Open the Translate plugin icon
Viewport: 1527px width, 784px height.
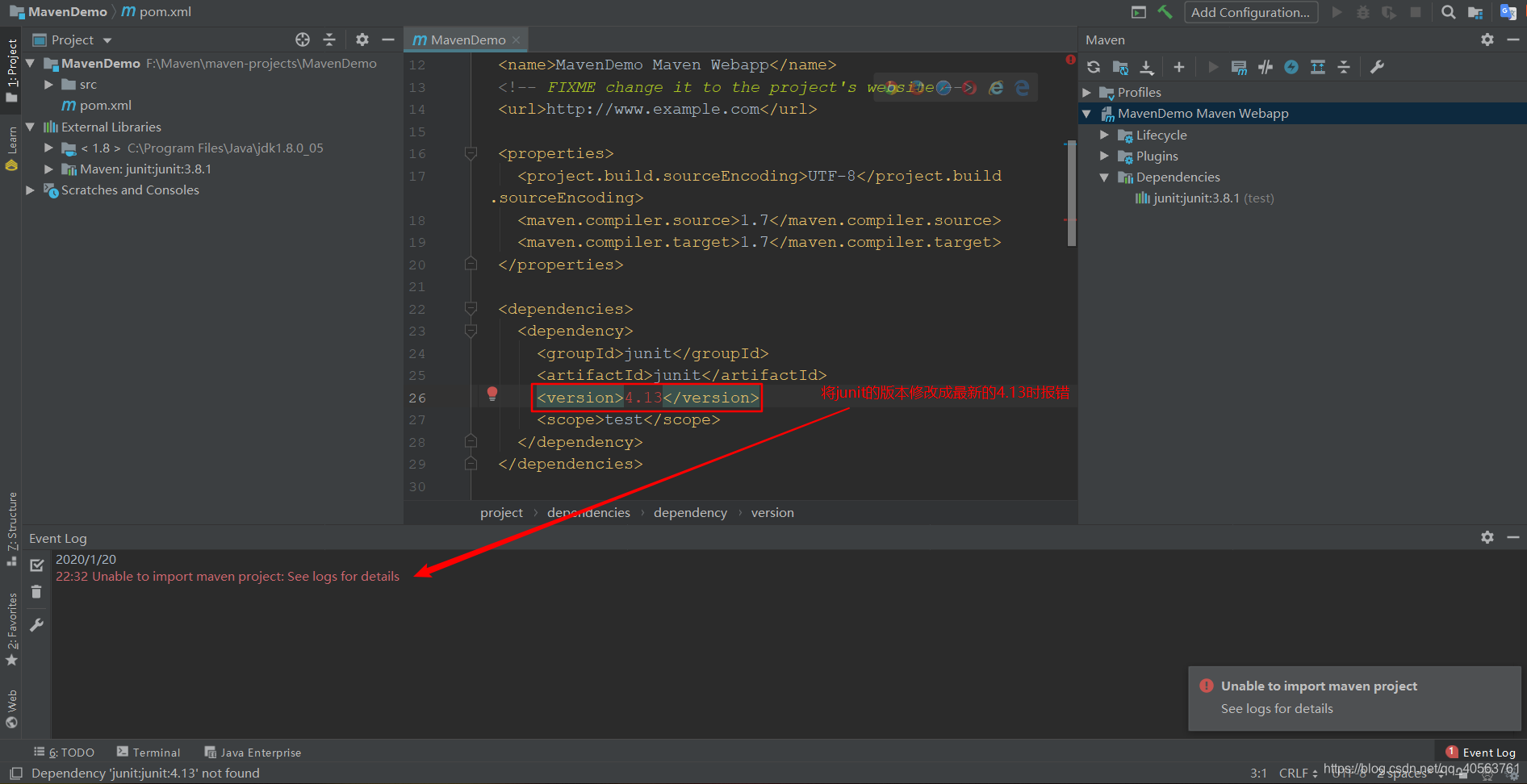point(1508,12)
